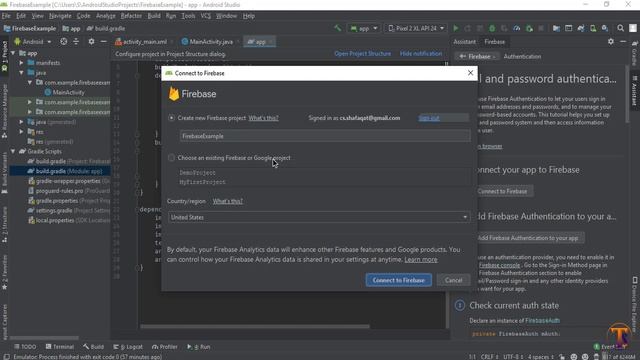Open Assistant panel settings gear icon

(x=611, y=42)
